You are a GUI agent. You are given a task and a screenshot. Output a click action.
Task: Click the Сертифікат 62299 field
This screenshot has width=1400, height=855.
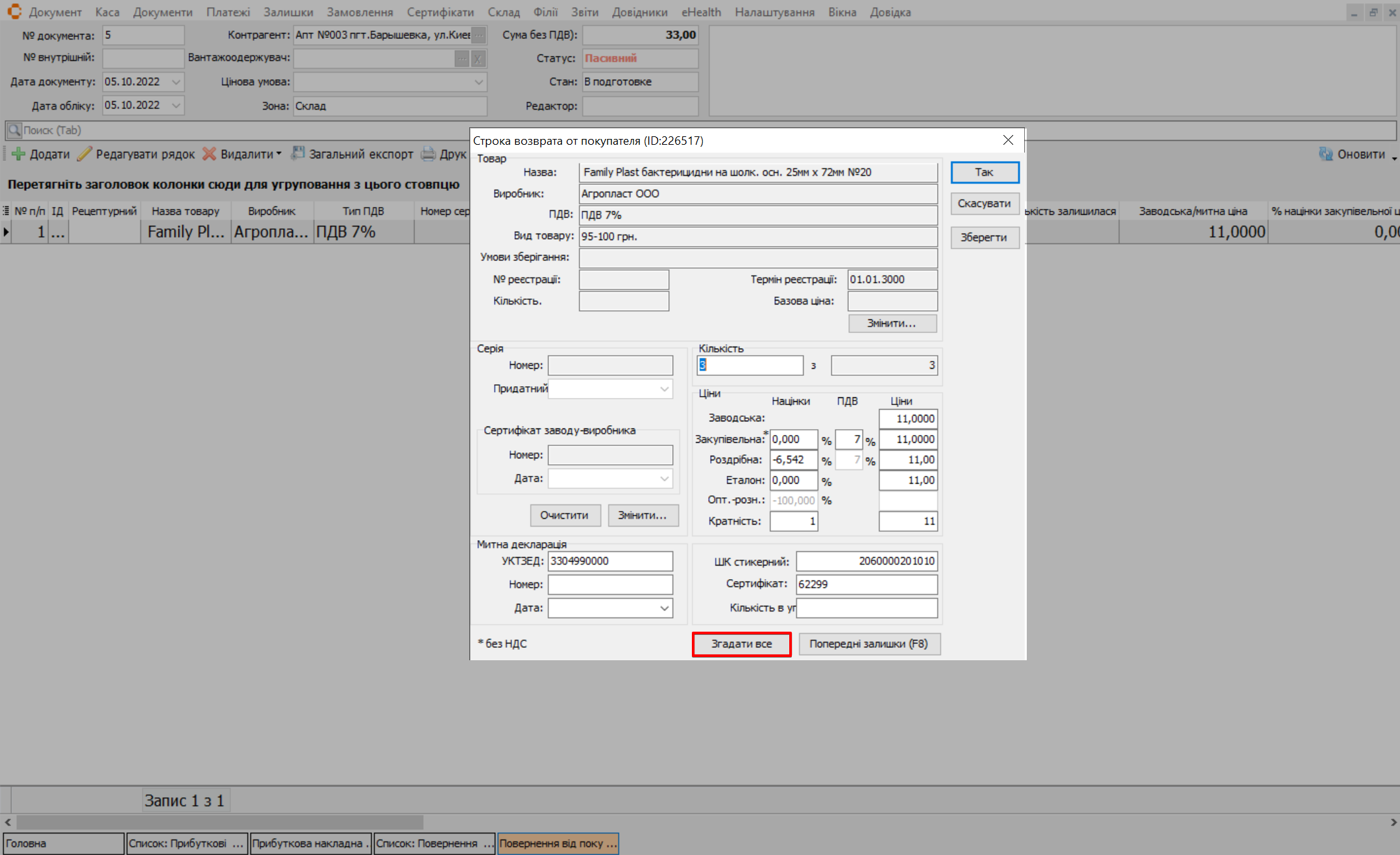(866, 584)
